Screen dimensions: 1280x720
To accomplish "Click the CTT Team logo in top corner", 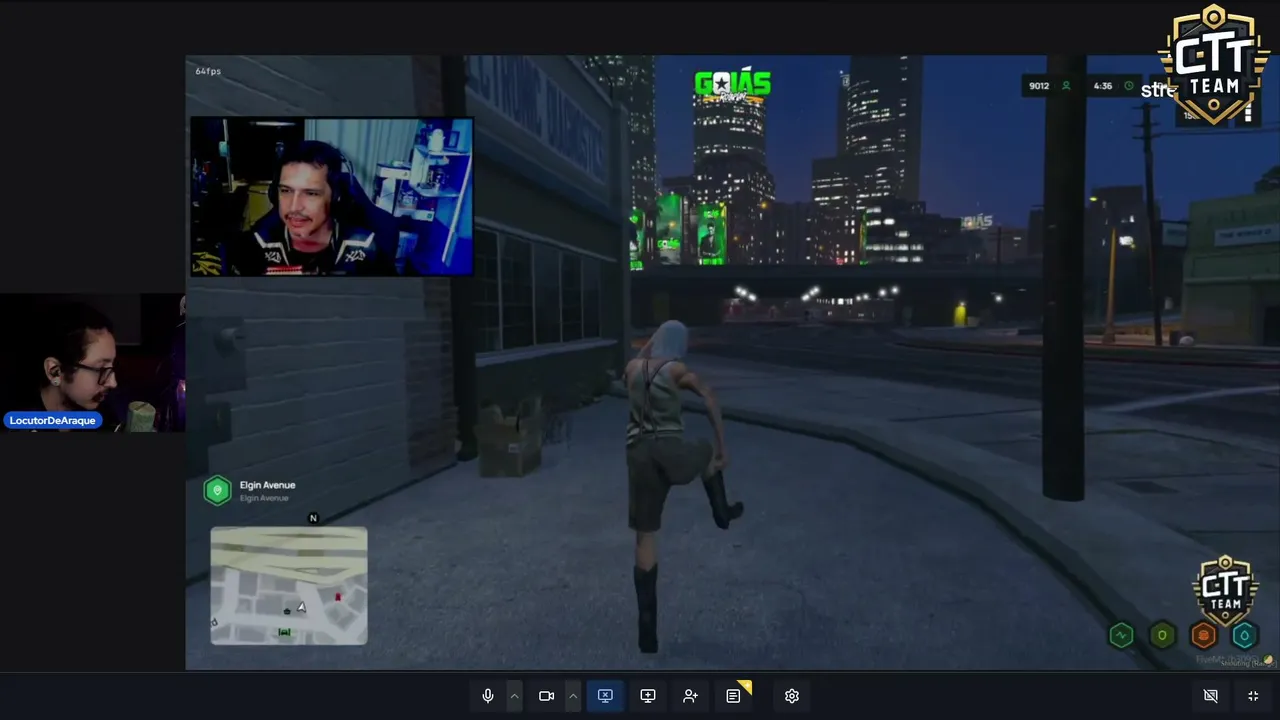I will pyautogui.click(x=1214, y=65).
